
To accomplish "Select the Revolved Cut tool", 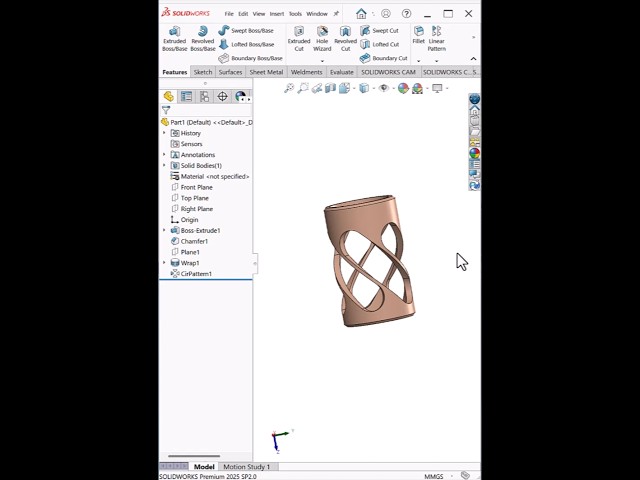I will coord(345,39).
